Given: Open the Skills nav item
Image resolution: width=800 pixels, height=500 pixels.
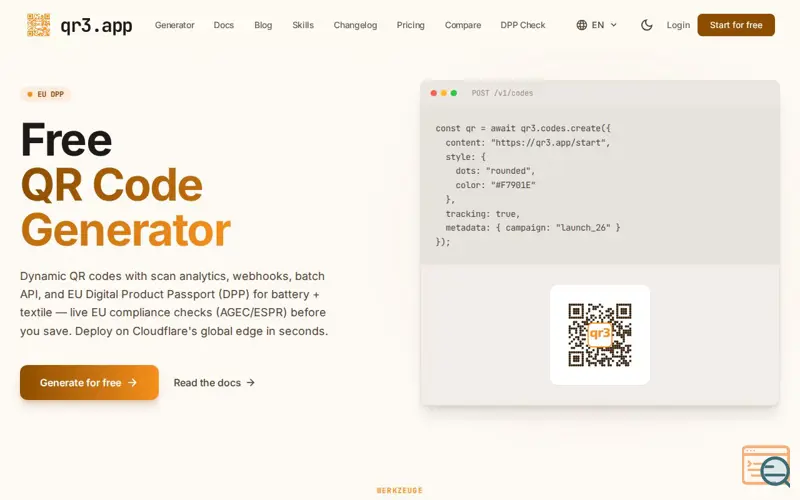Looking at the screenshot, I should coord(303,25).
